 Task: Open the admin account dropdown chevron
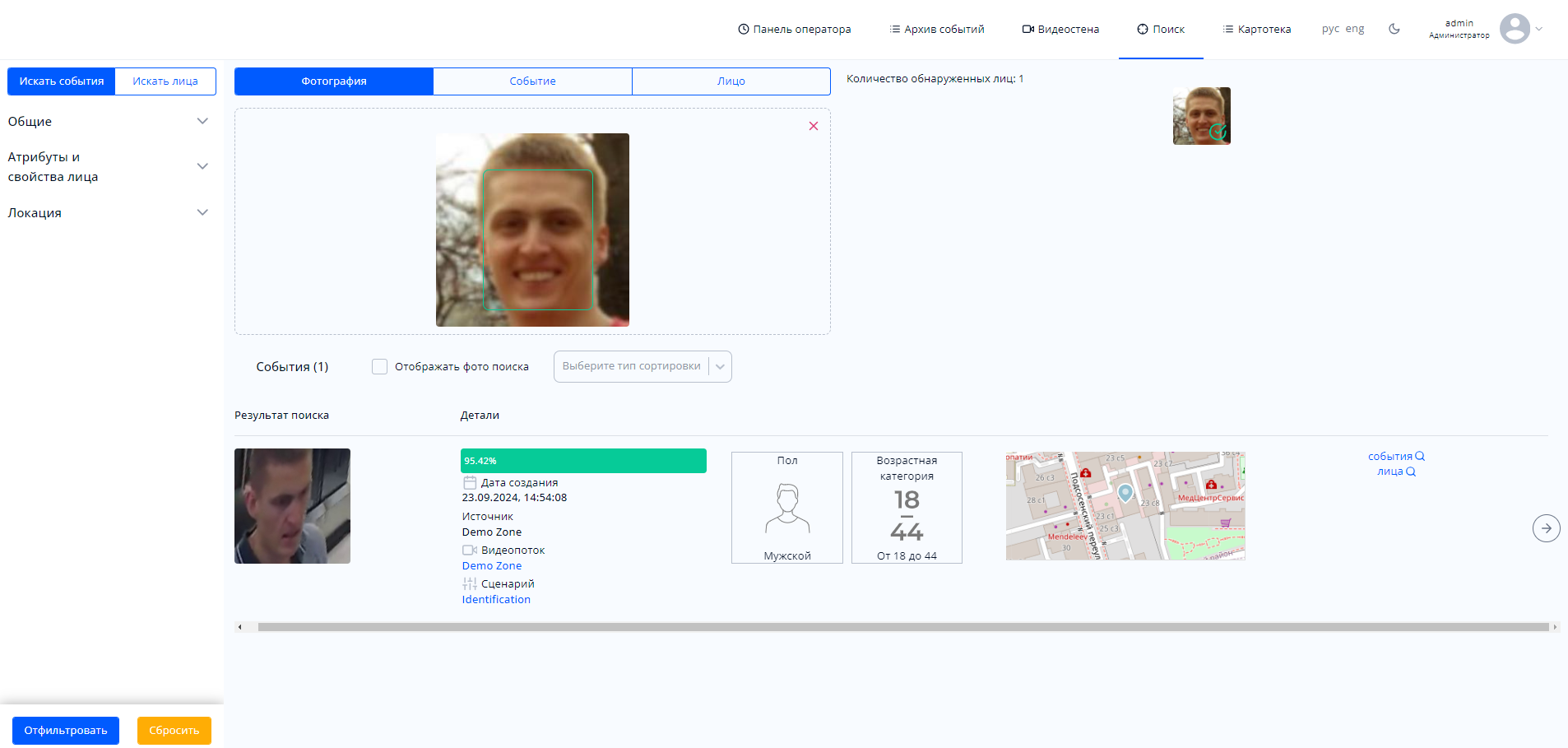1539,29
